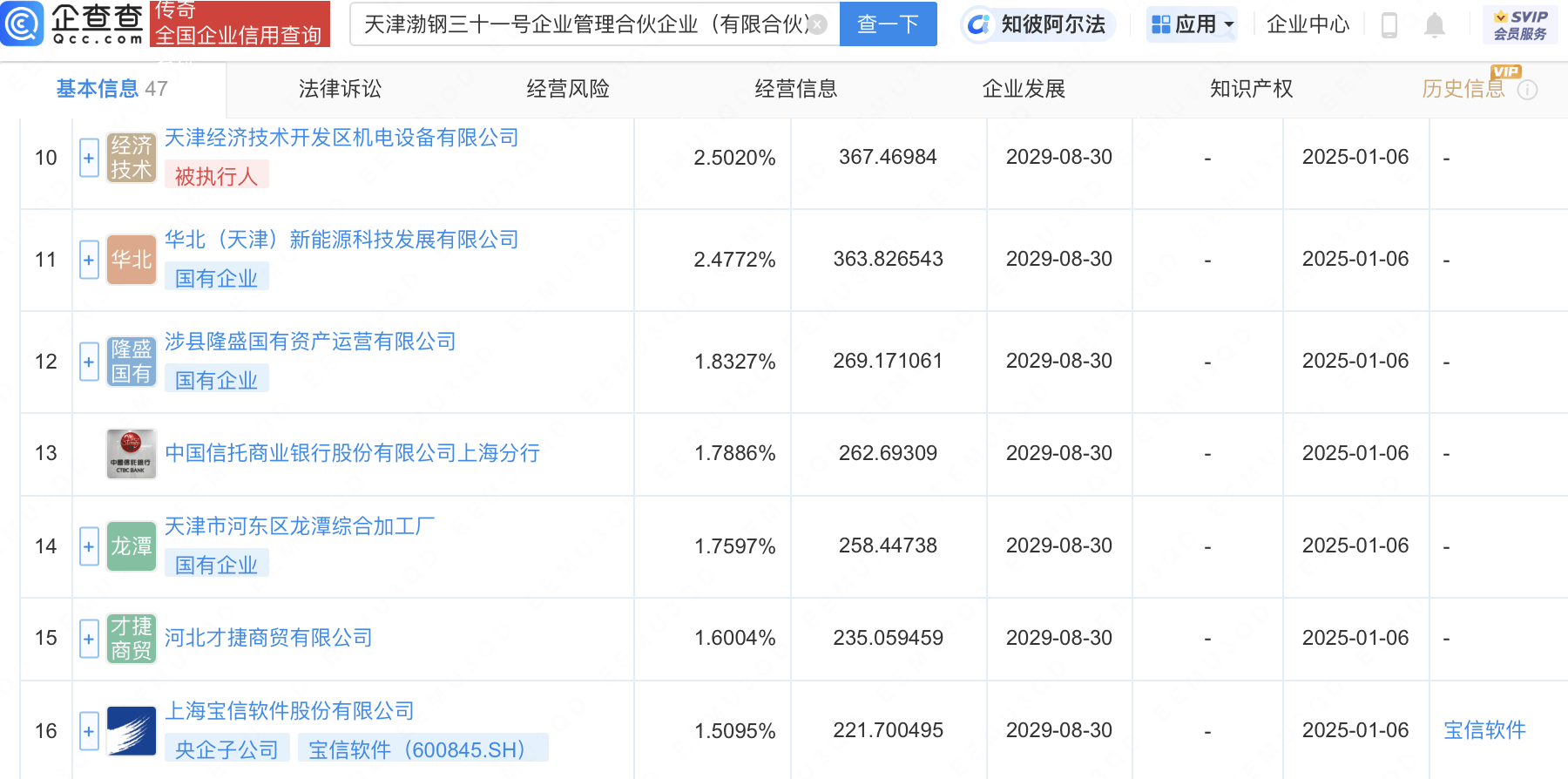Expand row 15 河北才捷商贸
1568x779 pixels.
pos(89,639)
